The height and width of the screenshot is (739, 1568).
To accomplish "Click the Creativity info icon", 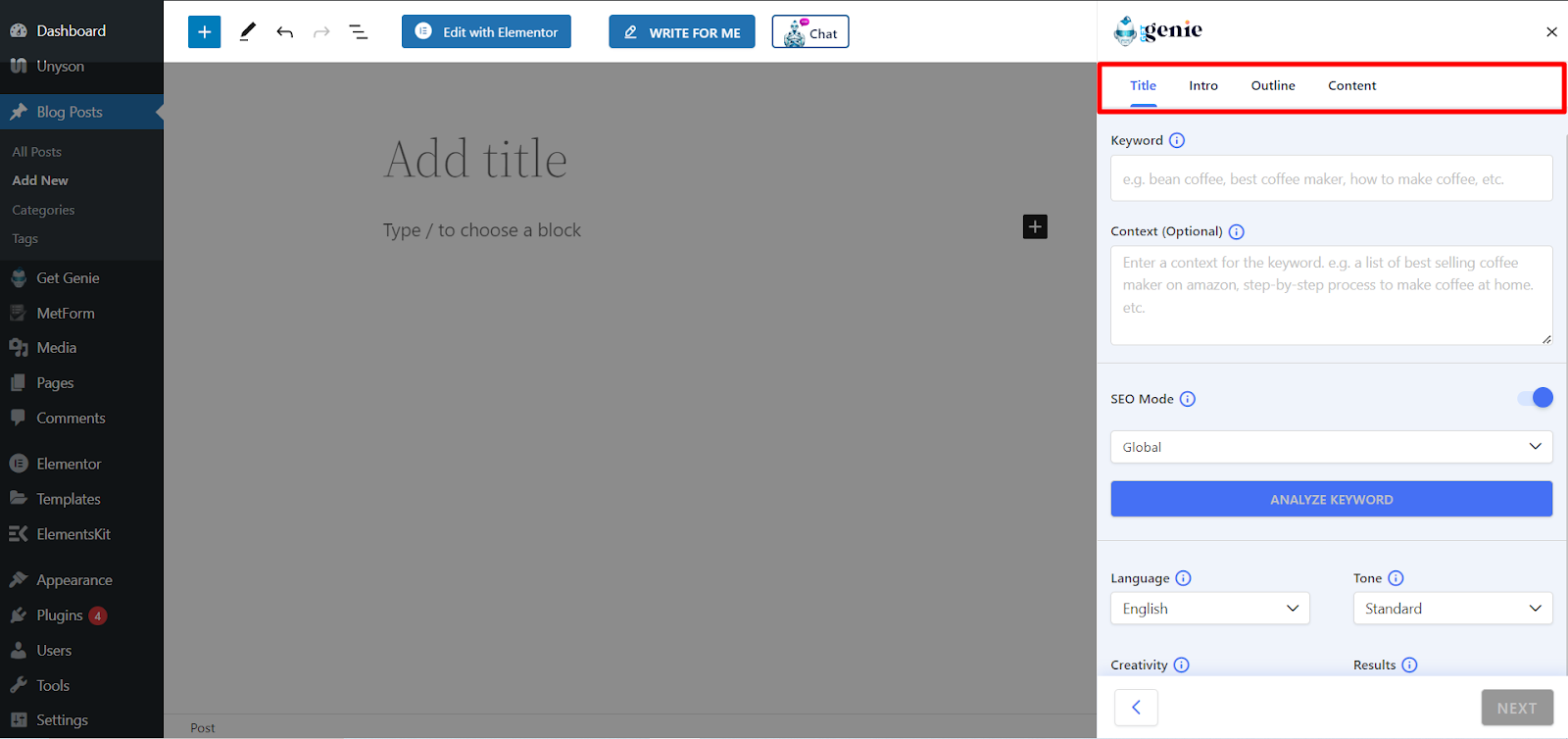I will pos(1181,665).
